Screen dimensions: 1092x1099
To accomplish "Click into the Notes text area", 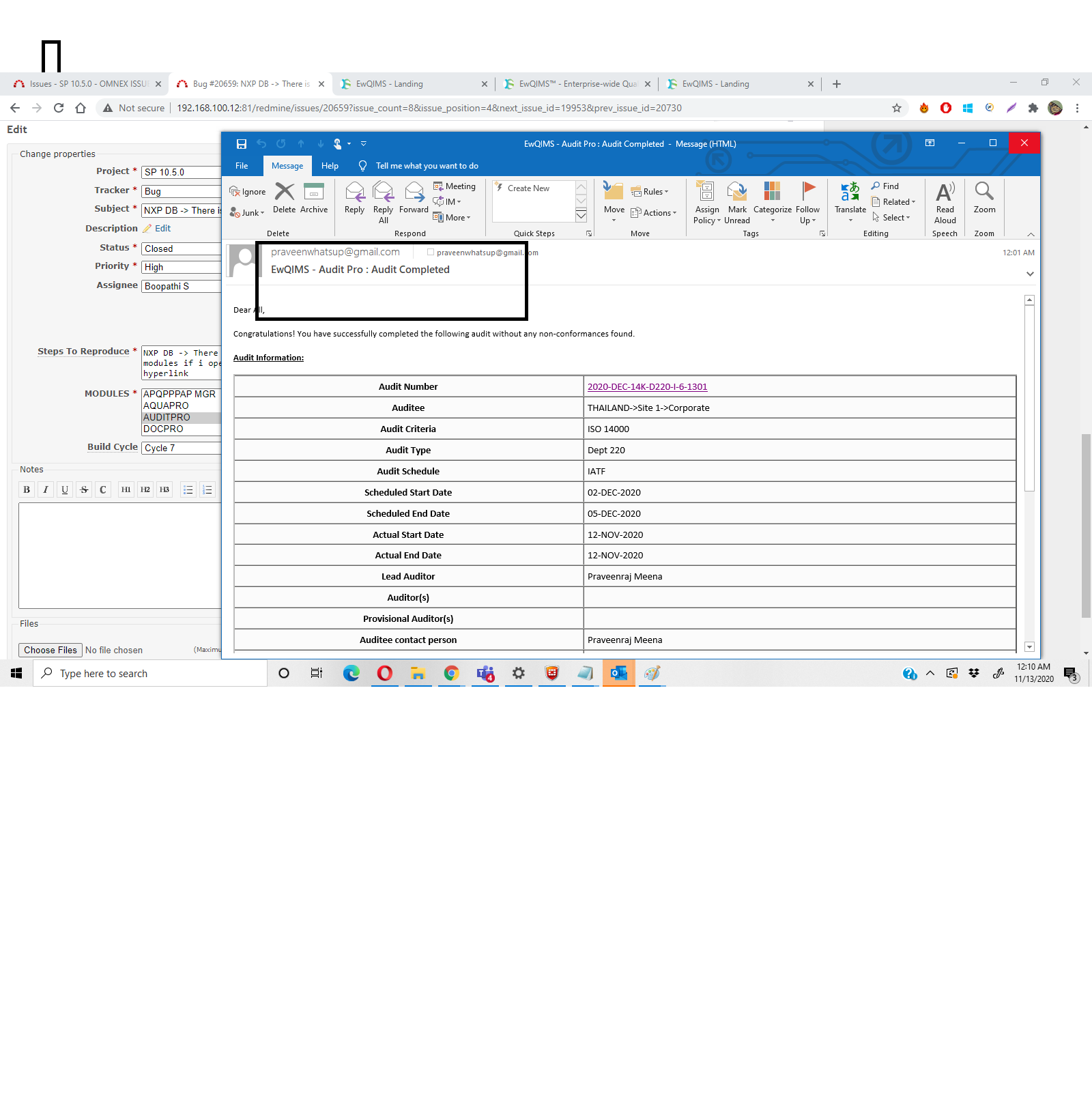I will tap(120, 556).
